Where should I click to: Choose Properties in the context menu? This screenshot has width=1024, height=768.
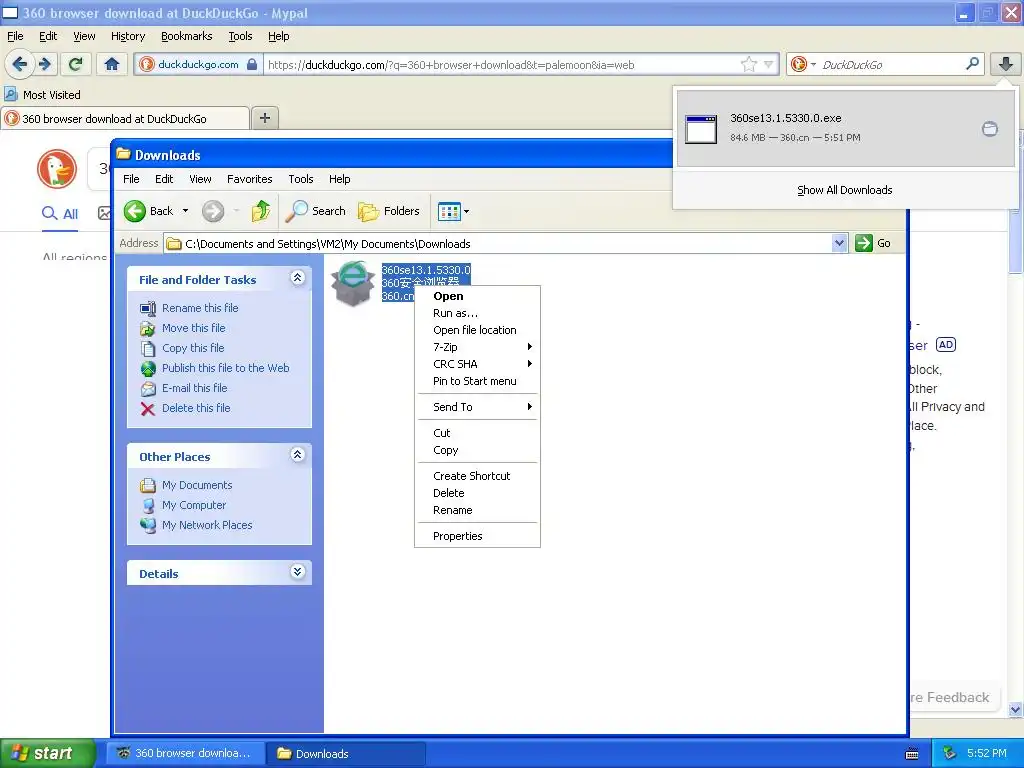[x=477, y=536]
